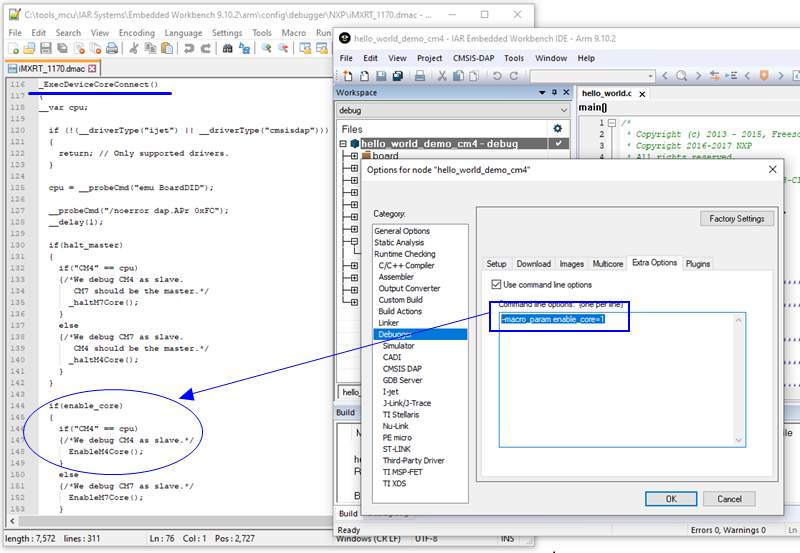This screenshot has width=800, height=553.
Task: Open CMSIS-DAP menu in IAR Workbench
Action: tap(473, 58)
